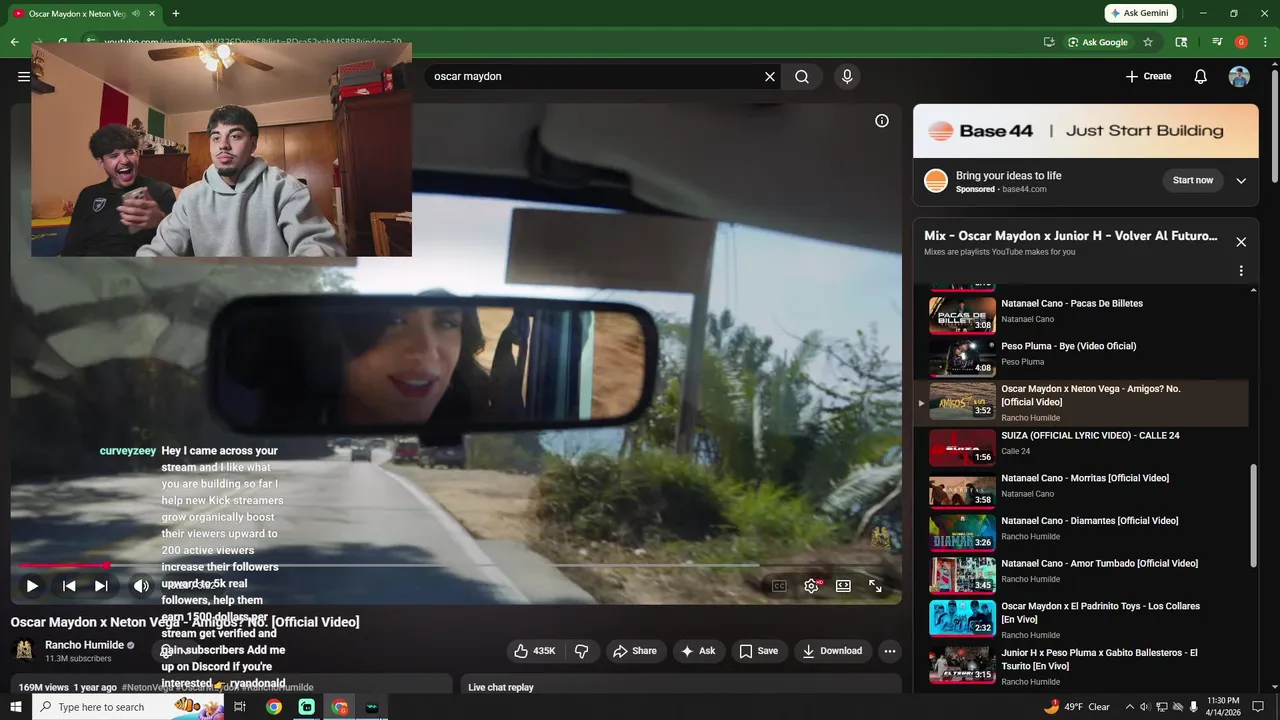This screenshot has height=720, width=1280.
Task: Start voice search with microphone
Action: [x=847, y=76]
